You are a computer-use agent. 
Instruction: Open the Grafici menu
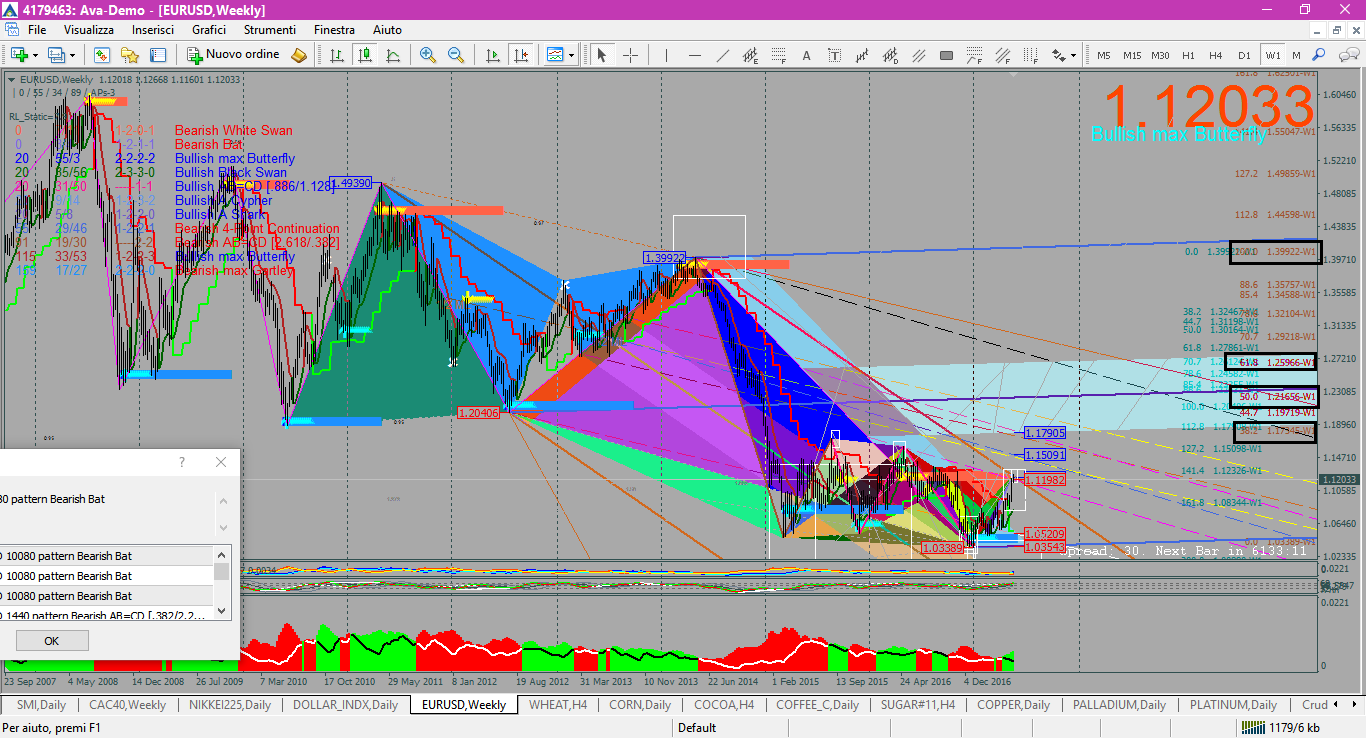pos(209,30)
